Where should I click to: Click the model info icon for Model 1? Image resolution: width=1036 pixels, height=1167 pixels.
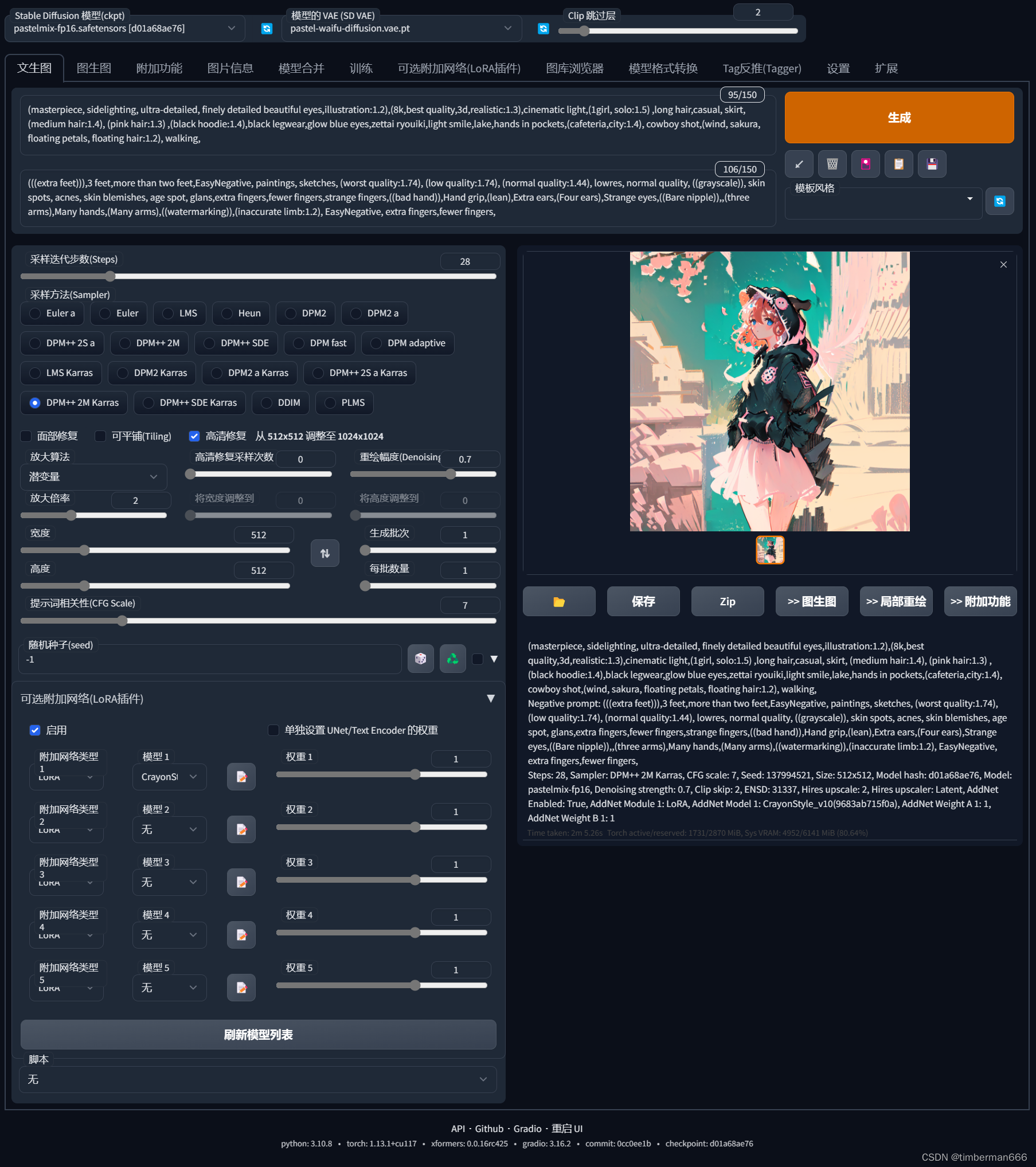(241, 777)
